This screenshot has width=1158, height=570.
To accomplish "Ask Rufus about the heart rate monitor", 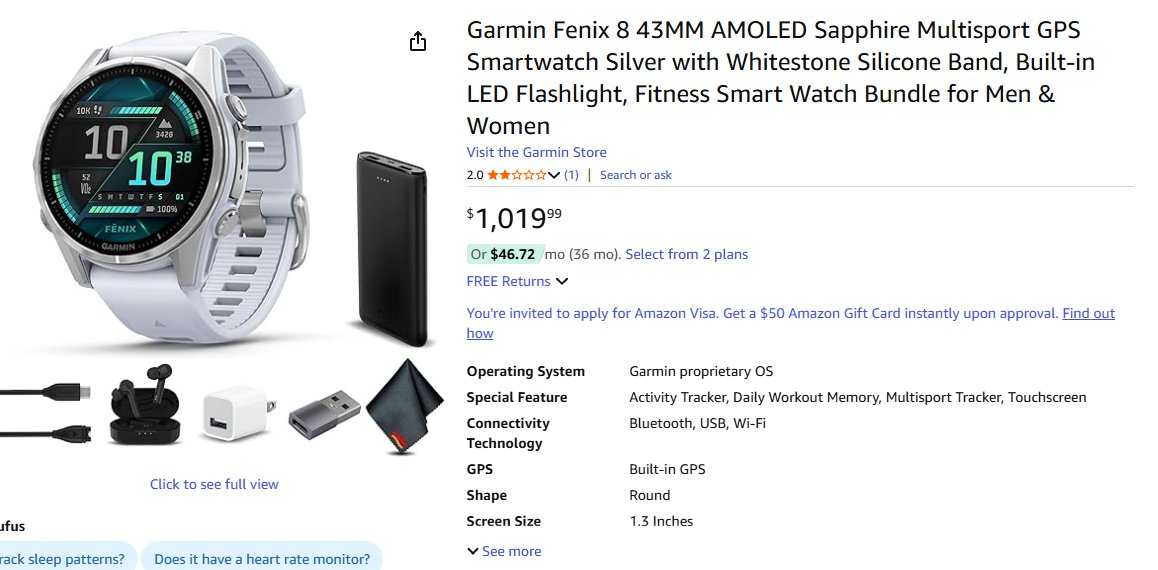I will (262, 559).
